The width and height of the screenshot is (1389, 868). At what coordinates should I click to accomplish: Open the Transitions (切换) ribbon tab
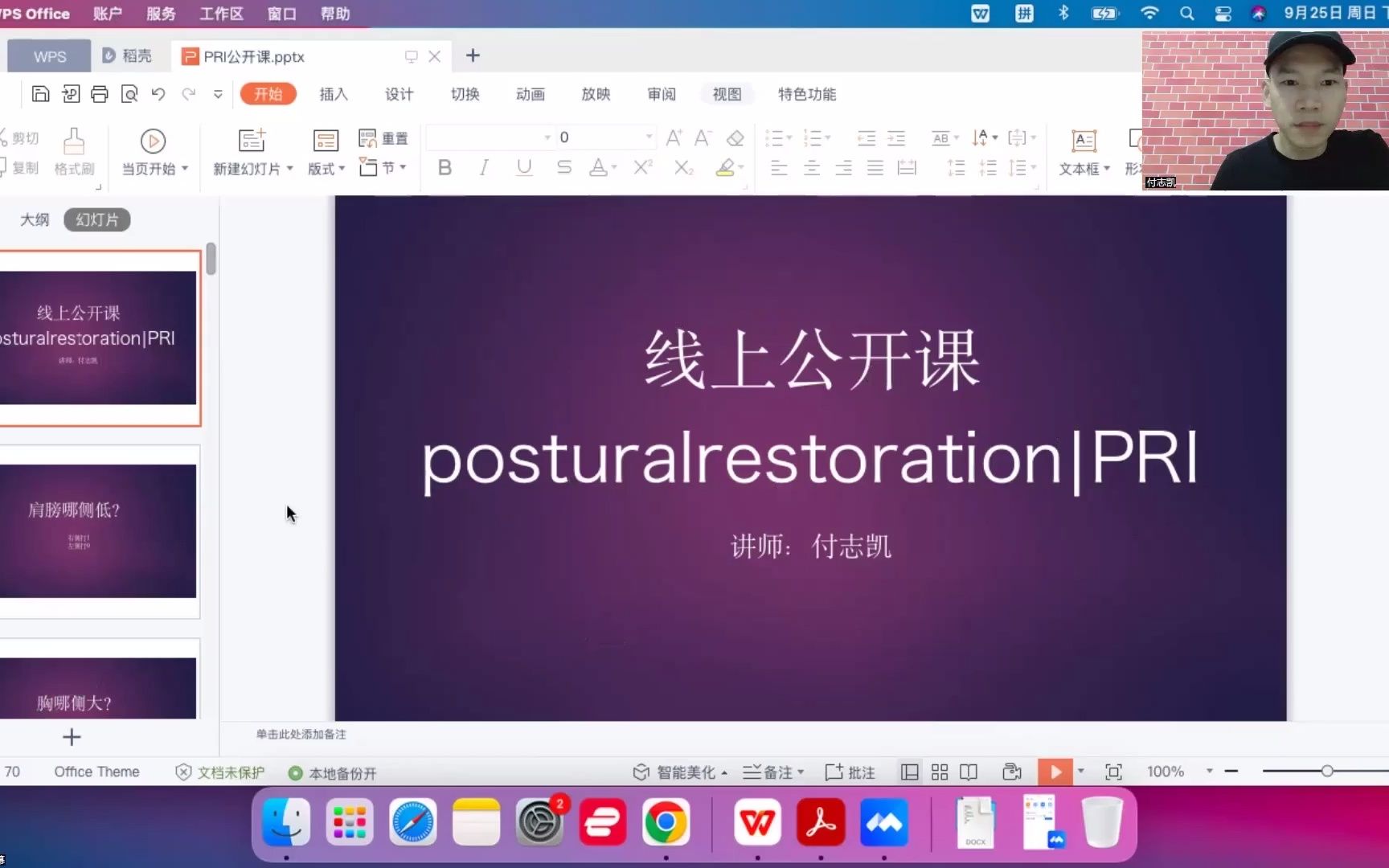click(x=465, y=94)
